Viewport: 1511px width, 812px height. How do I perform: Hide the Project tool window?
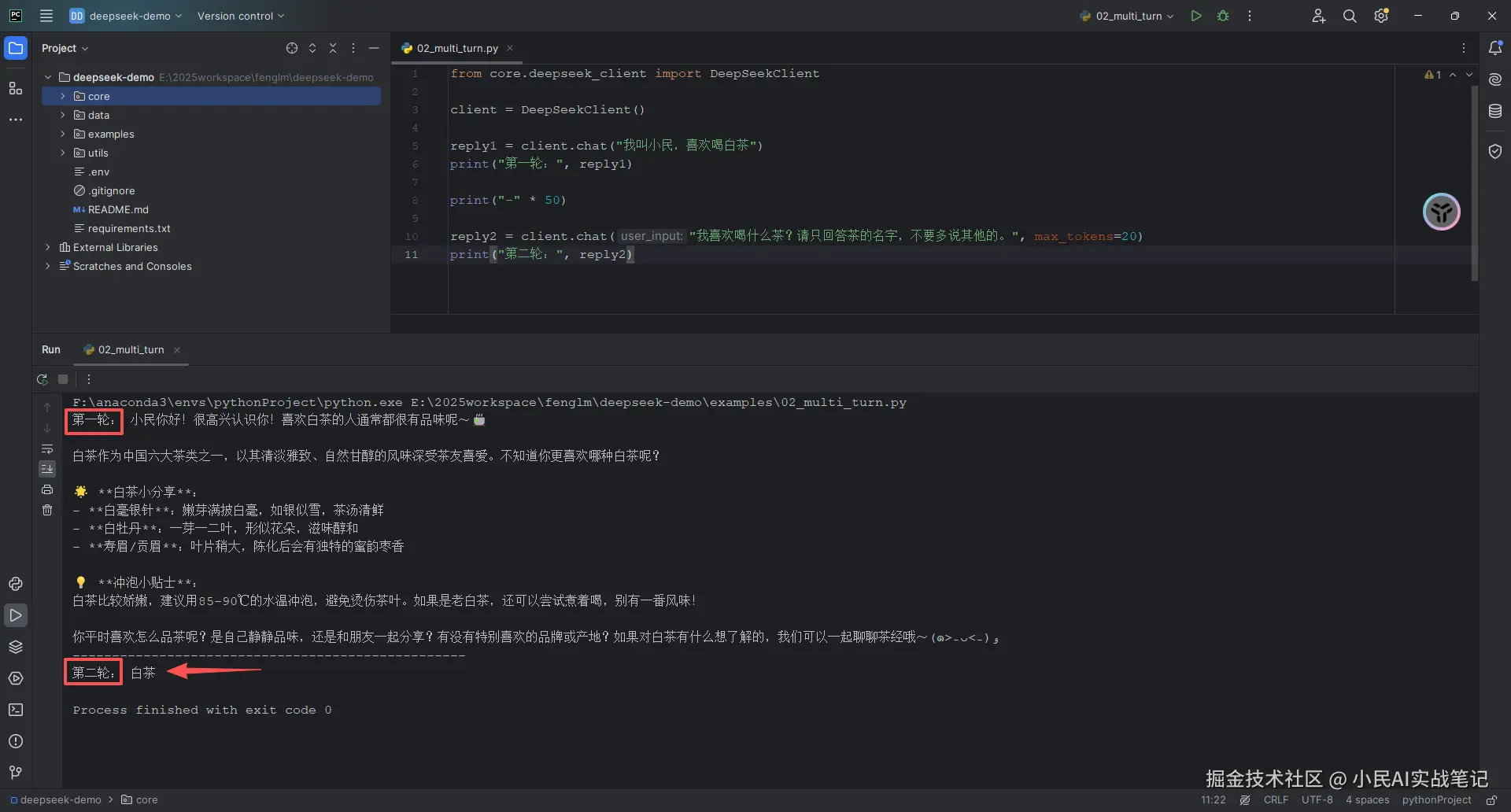pos(374,48)
